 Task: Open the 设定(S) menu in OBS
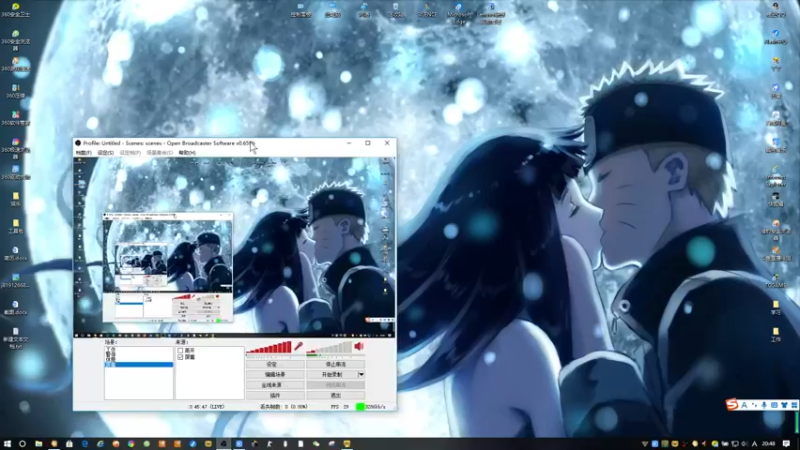pyautogui.click(x=105, y=153)
